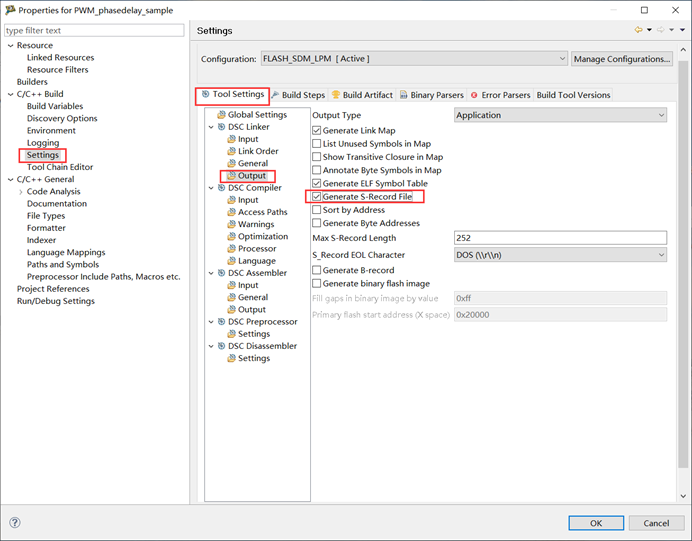Open the Configuration dropdown

(413, 59)
